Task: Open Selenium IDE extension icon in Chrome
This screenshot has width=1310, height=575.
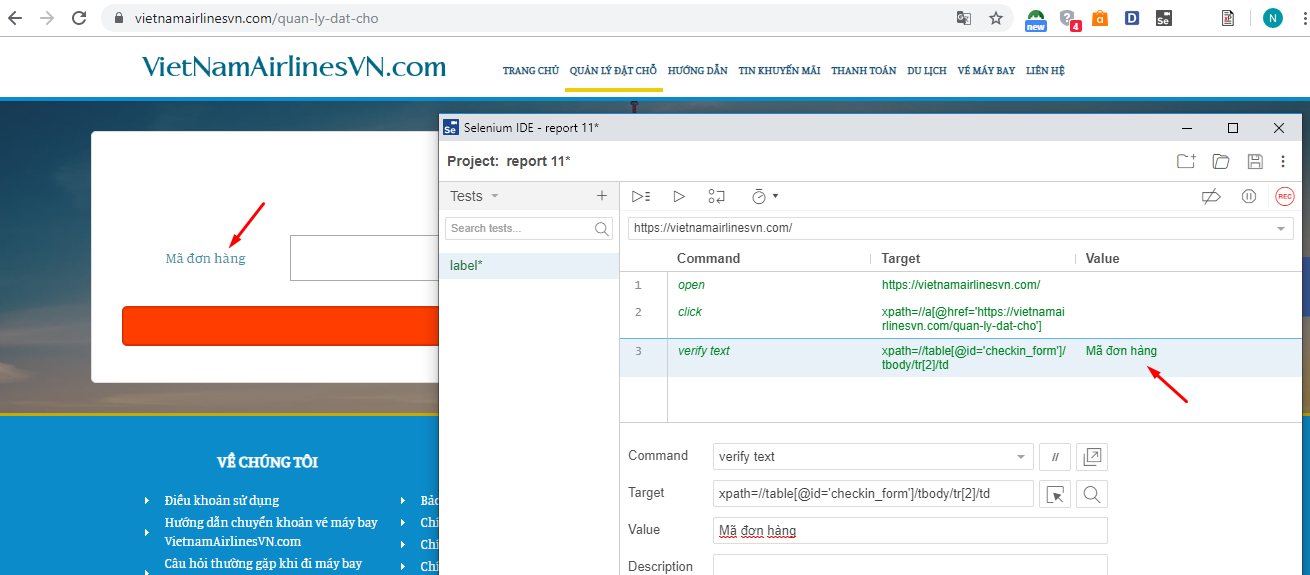Action: [1164, 18]
